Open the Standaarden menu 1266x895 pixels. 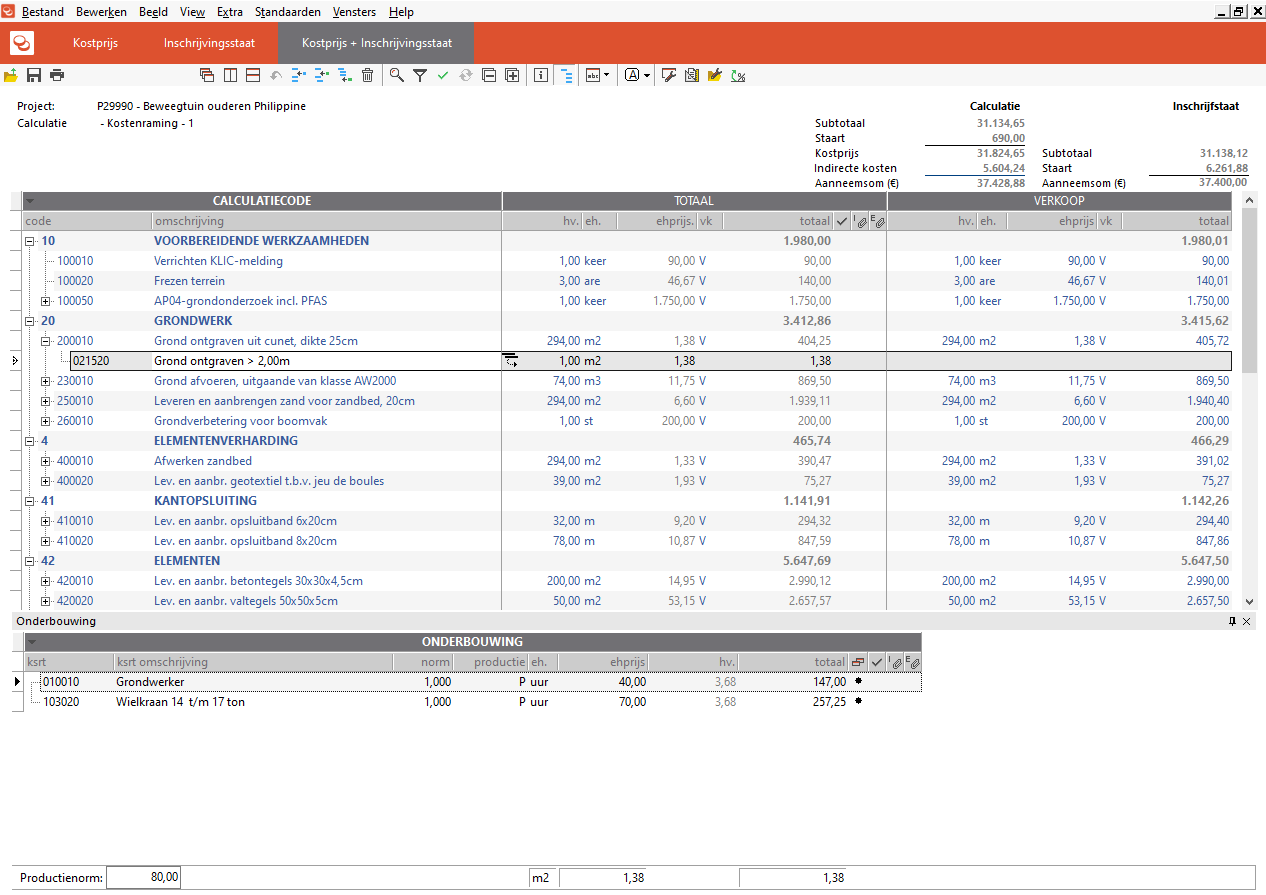coord(288,12)
